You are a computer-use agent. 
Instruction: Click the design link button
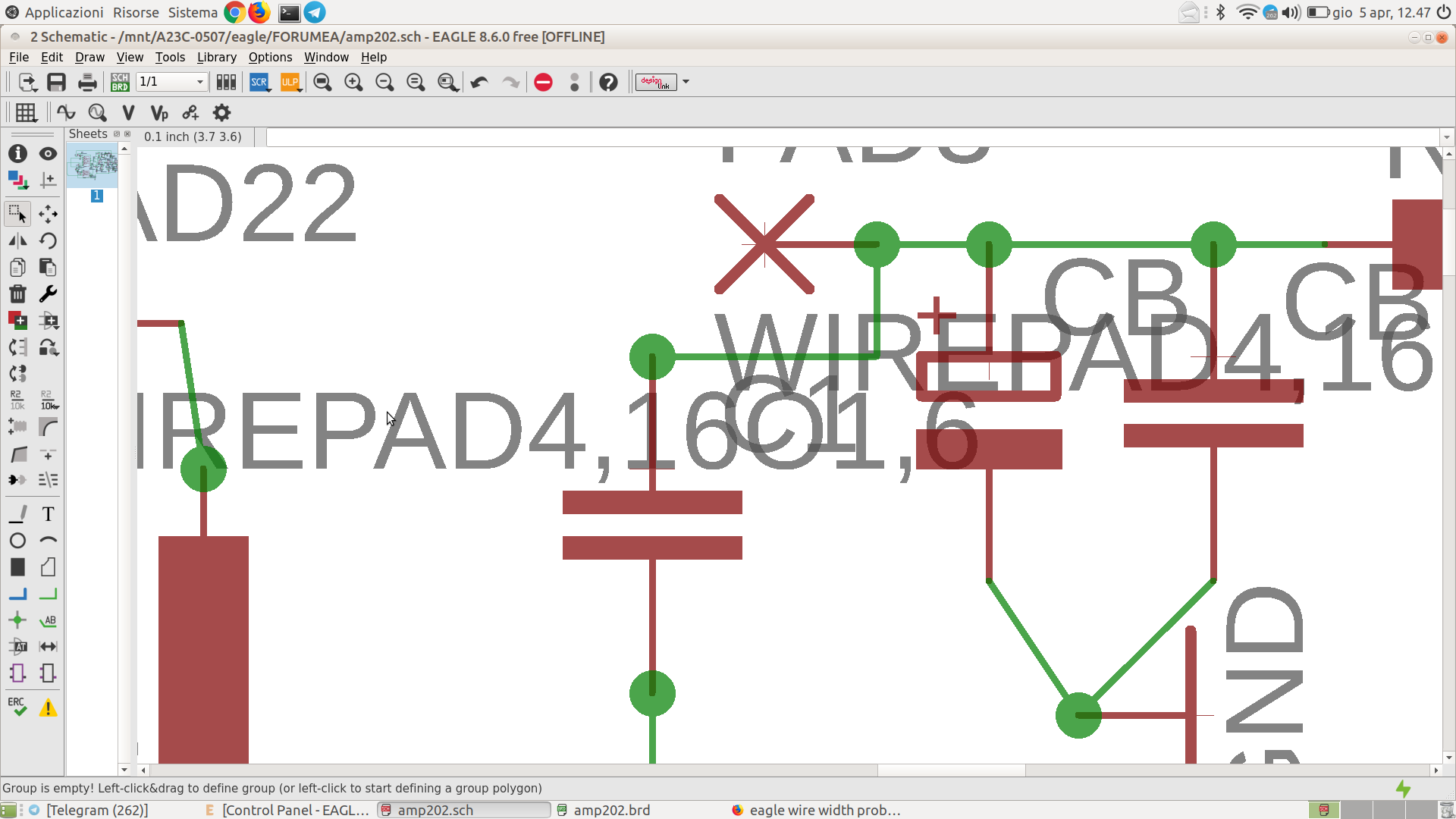click(656, 82)
